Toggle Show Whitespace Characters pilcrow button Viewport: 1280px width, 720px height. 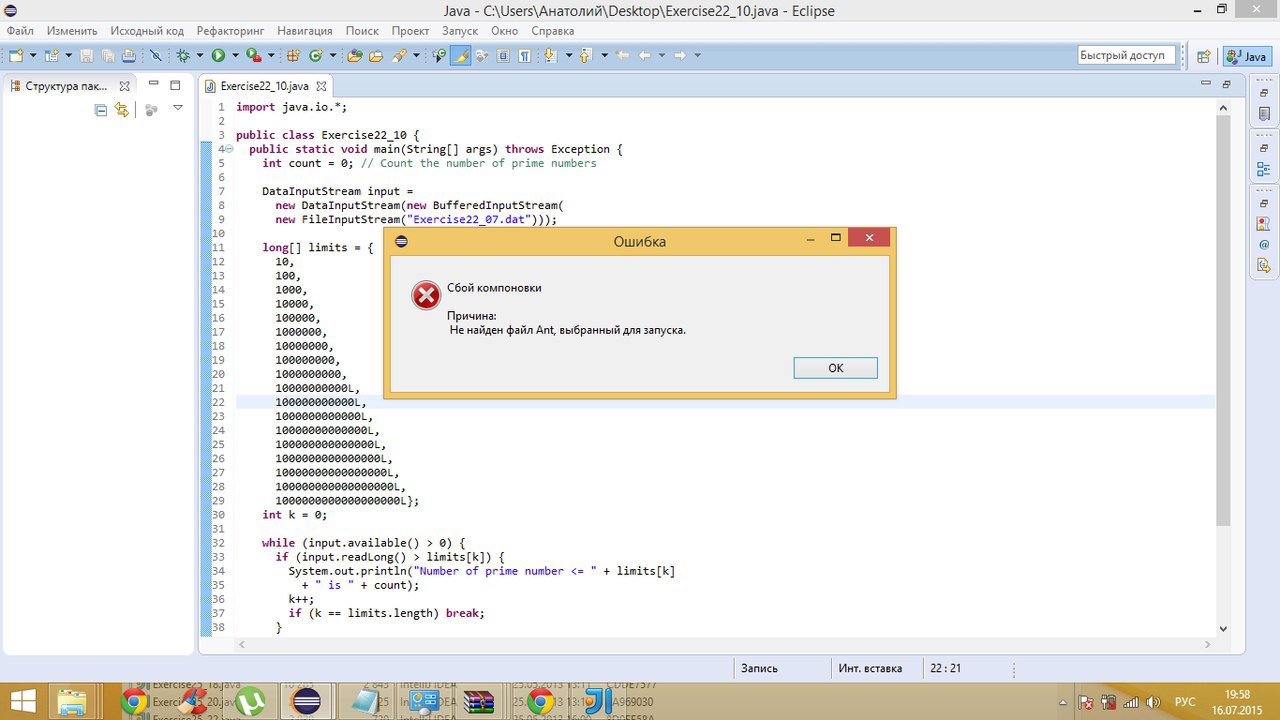(x=524, y=56)
